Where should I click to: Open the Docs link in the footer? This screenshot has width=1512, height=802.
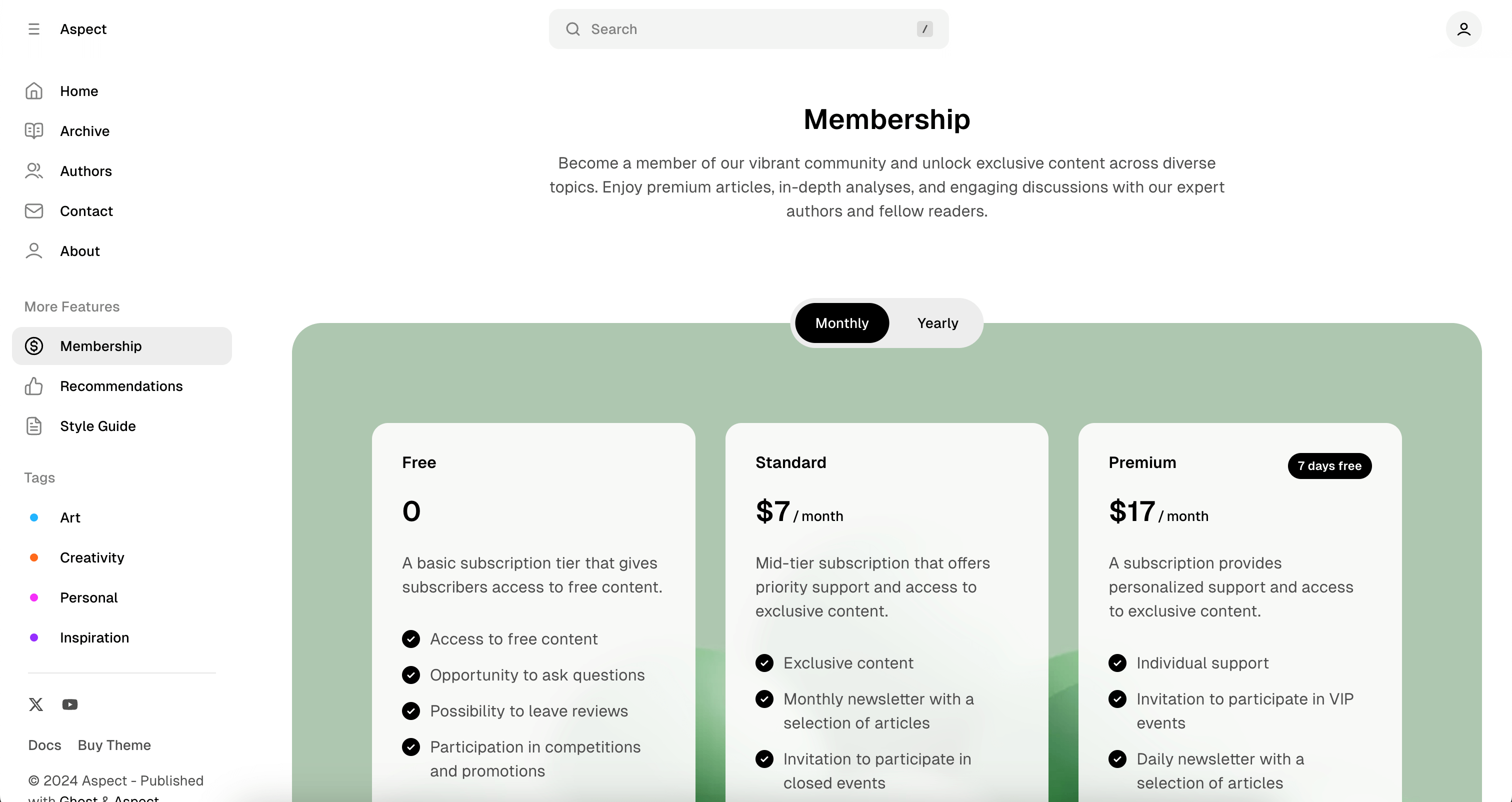coord(44,744)
